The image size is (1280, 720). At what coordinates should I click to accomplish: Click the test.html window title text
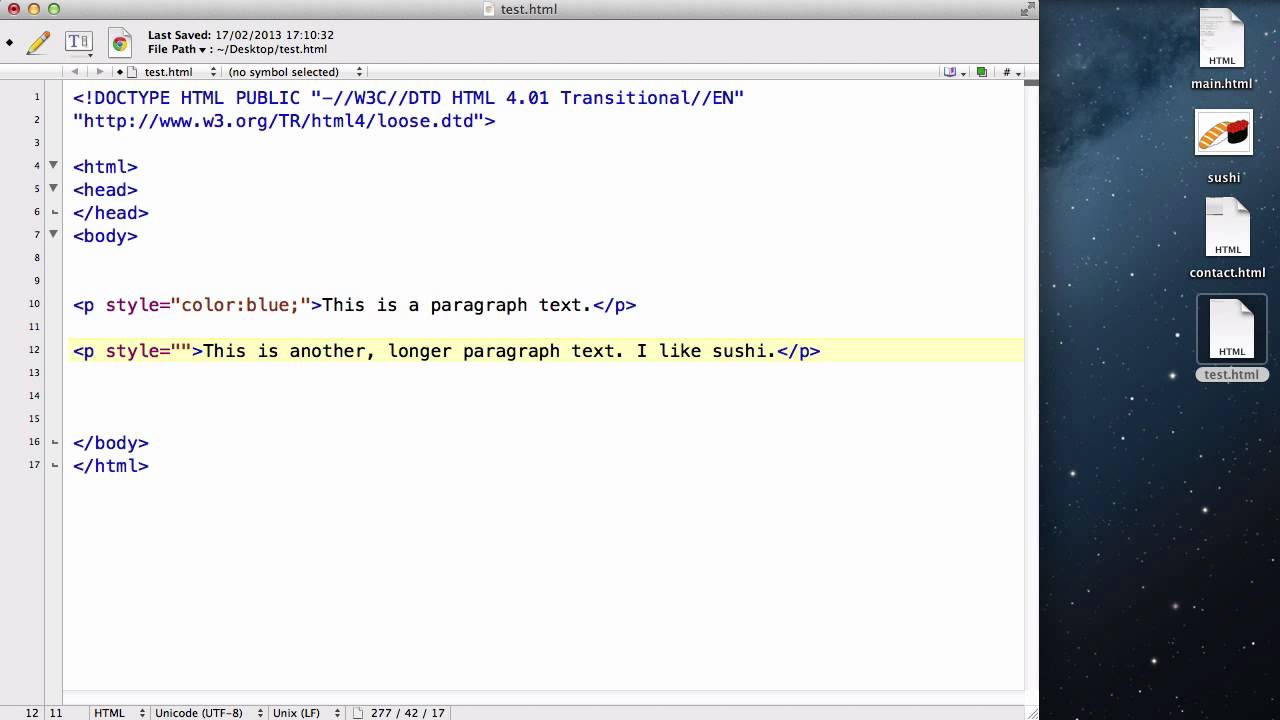coord(529,9)
